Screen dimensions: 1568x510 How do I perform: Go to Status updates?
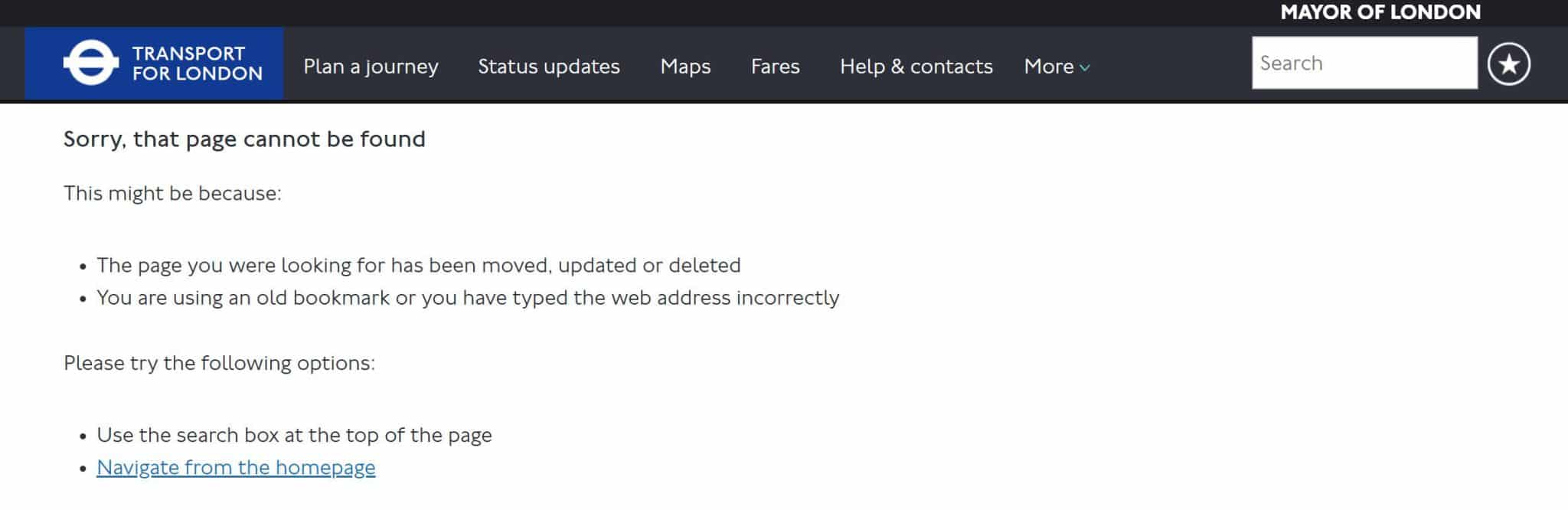tap(549, 67)
